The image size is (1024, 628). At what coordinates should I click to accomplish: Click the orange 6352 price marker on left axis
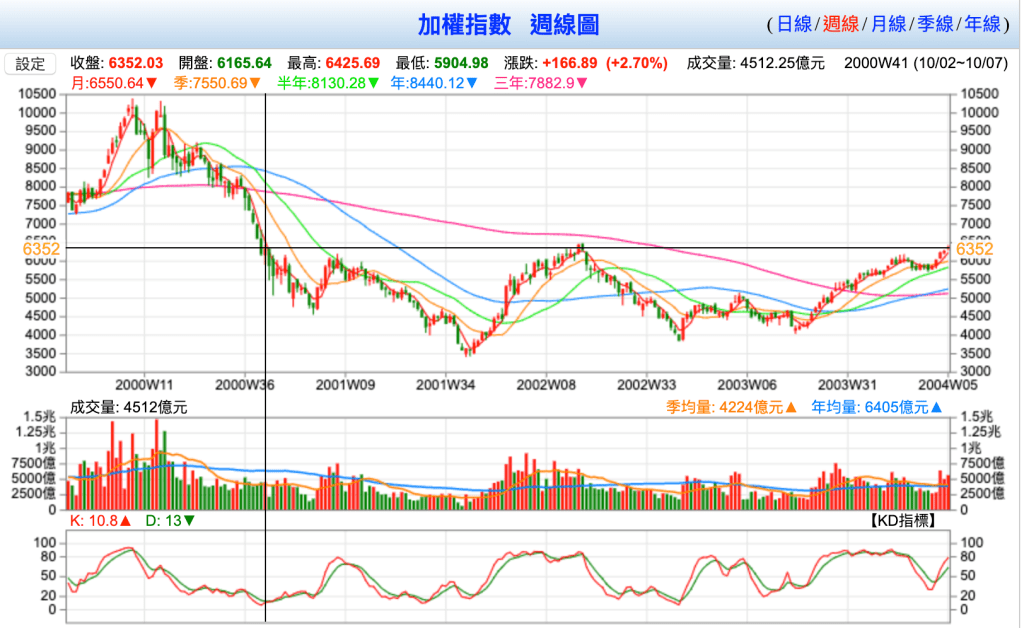pos(42,248)
